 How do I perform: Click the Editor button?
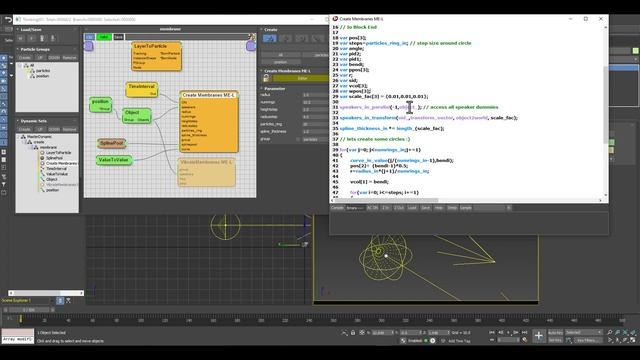(301, 78)
